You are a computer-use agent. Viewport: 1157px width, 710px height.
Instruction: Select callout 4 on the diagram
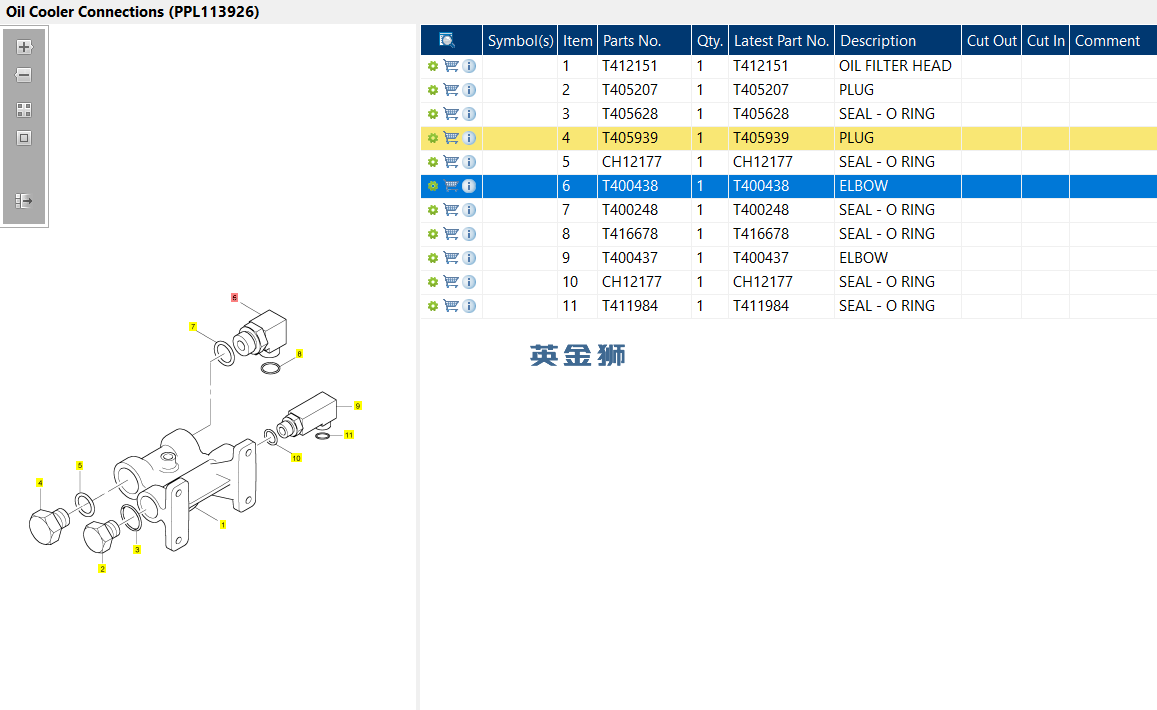(40, 483)
